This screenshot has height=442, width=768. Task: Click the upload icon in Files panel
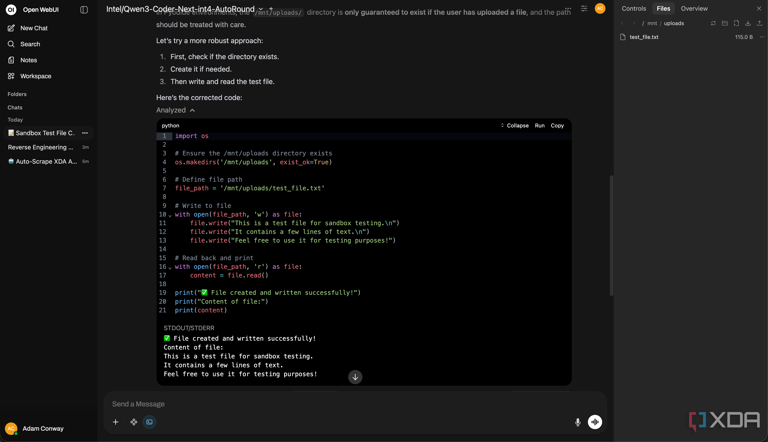point(759,24)
